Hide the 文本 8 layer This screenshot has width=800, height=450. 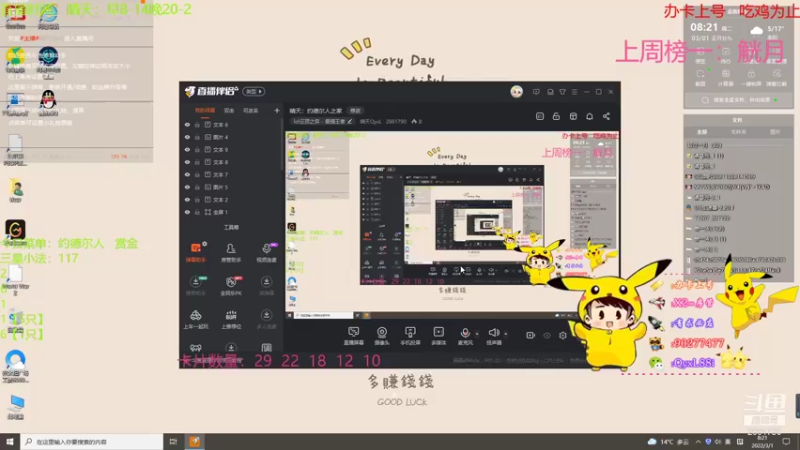coord(187,162)
